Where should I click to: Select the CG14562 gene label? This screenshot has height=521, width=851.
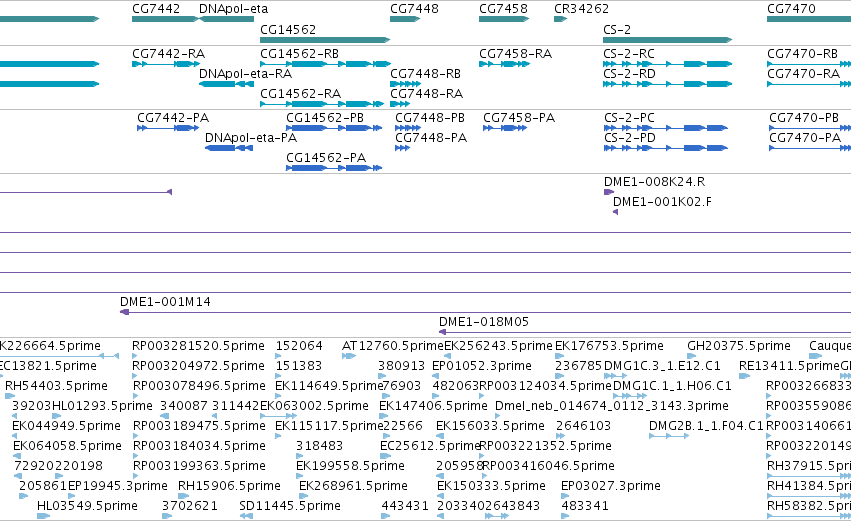click(x=288, y=29)
